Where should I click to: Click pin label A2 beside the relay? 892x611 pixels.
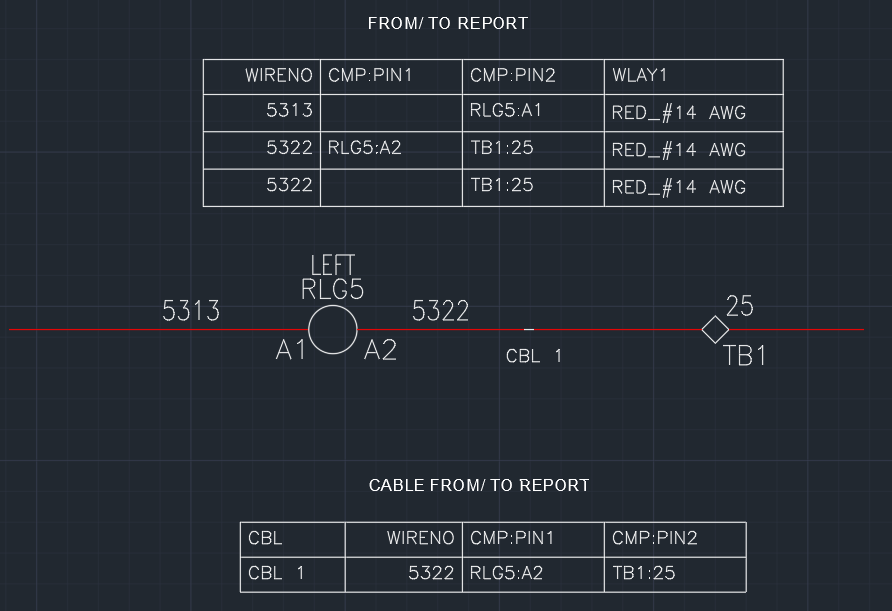[380, 351]
